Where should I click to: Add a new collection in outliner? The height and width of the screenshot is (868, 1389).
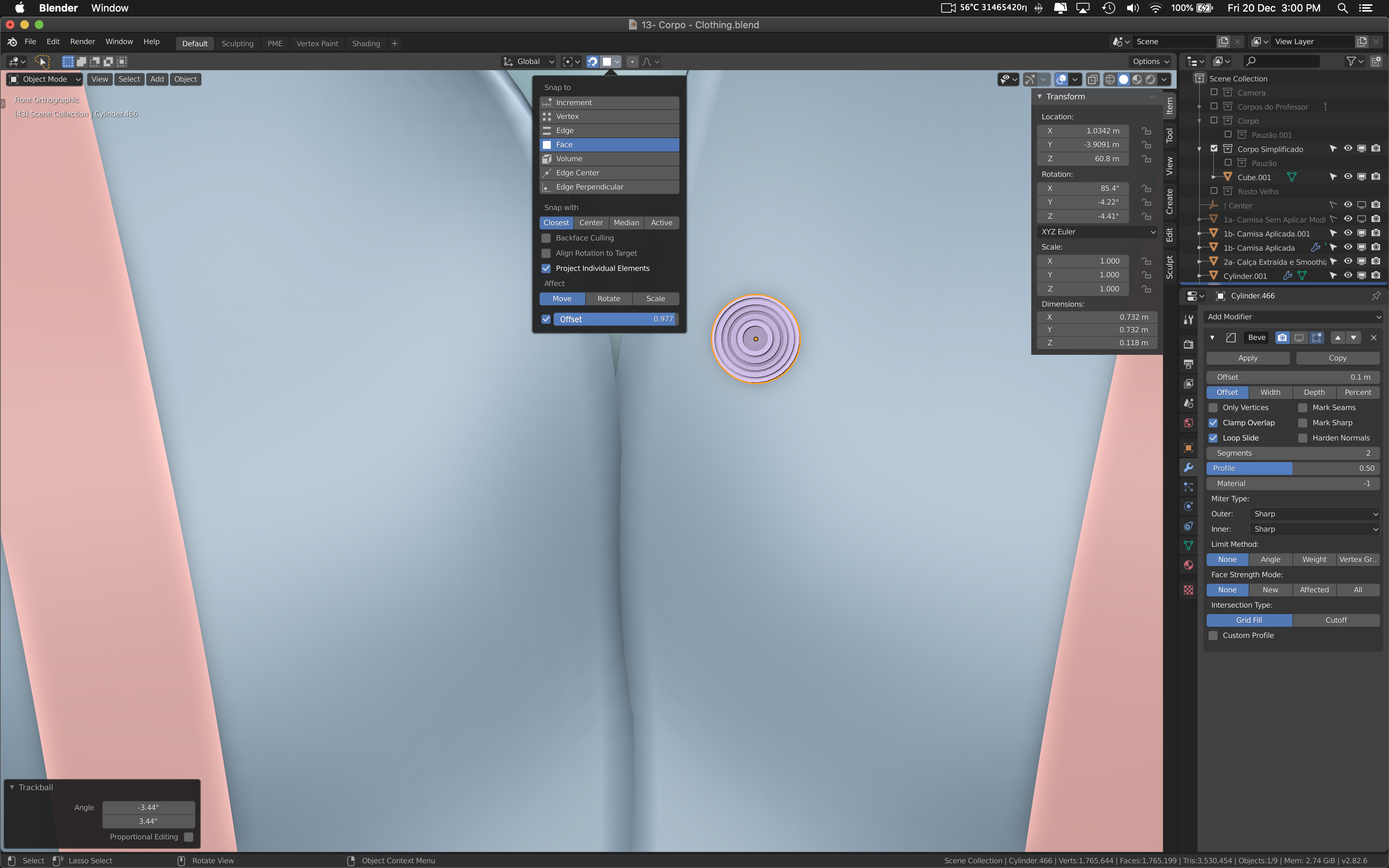coord(1375,61)
